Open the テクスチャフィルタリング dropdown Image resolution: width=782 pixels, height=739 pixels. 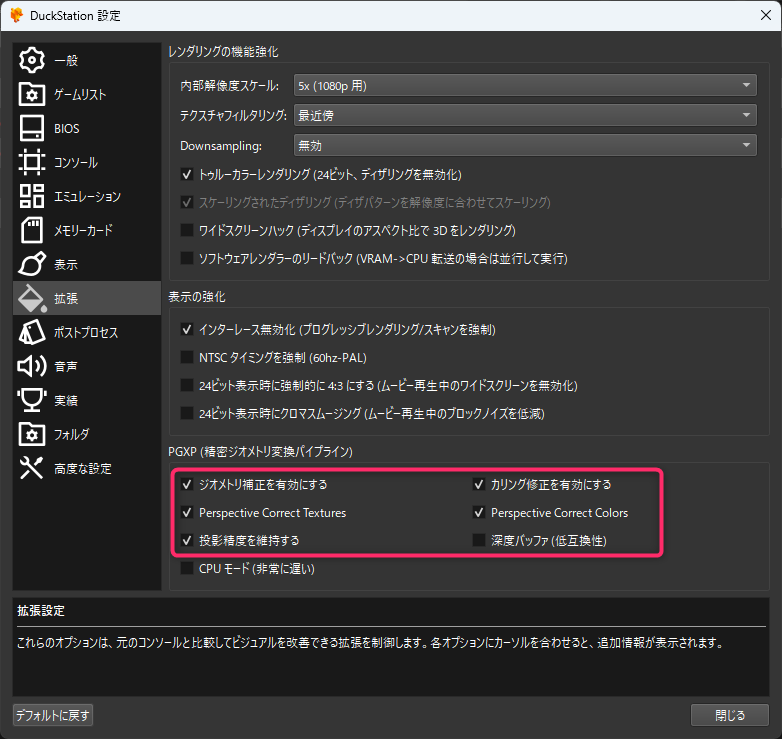(525, 115)
